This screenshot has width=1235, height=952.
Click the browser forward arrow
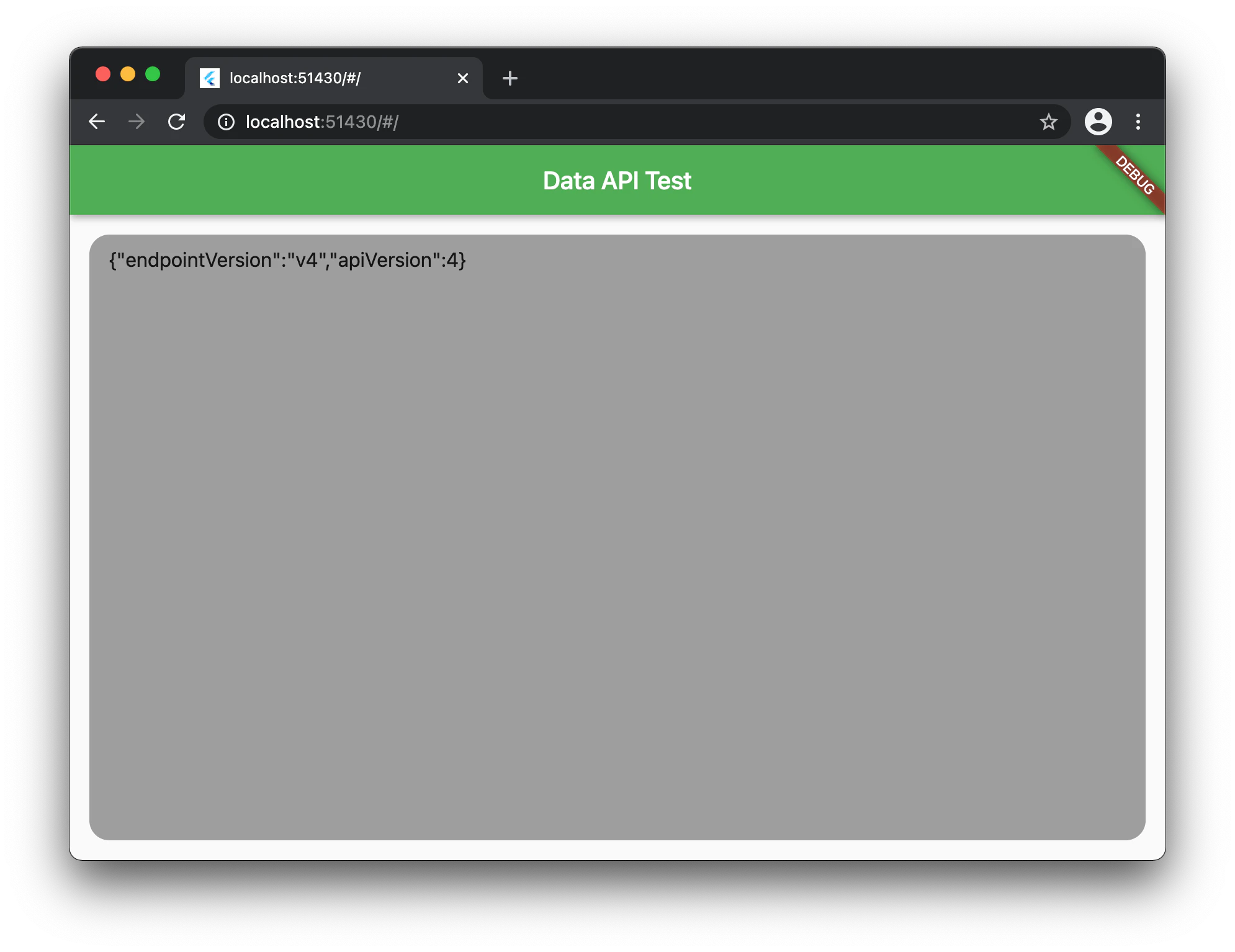[137, 122]
